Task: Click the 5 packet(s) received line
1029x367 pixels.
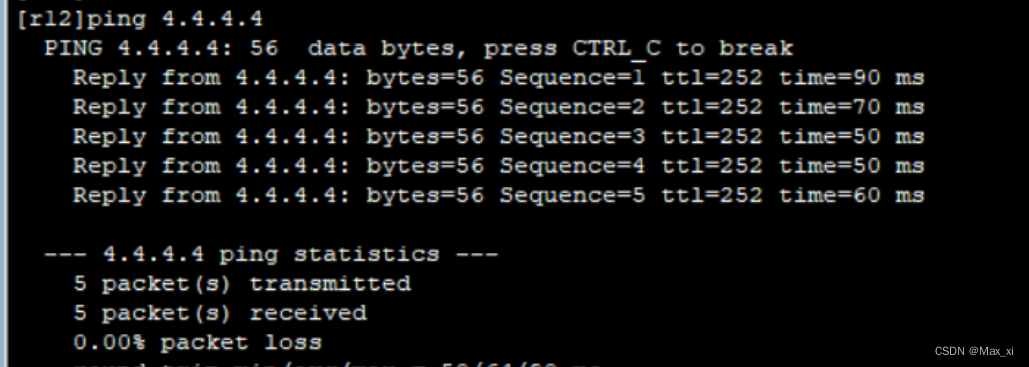Action: [220, 313]
